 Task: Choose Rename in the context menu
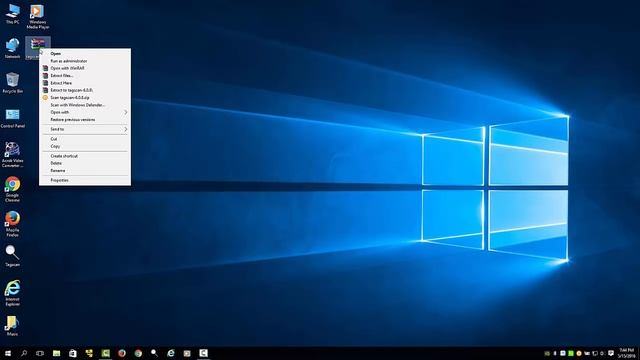[x=85, y=171]
